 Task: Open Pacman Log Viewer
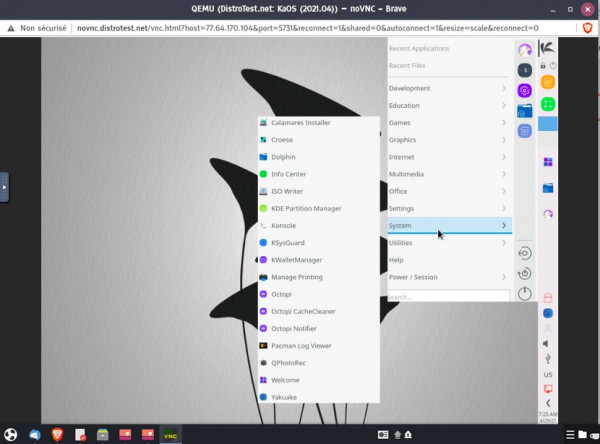(x=300, y=346)
